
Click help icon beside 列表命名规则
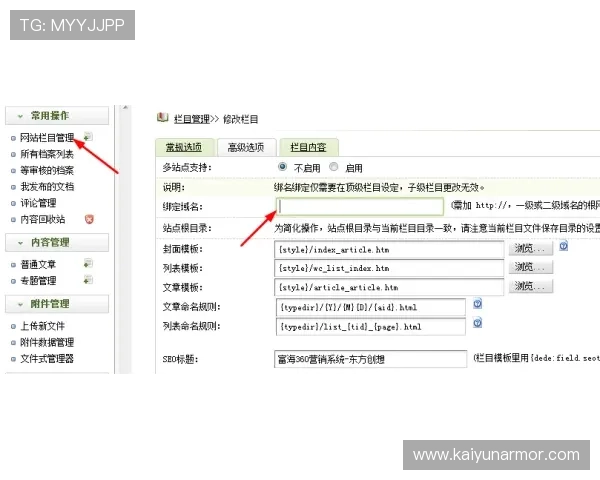click(x=477, y=323)
